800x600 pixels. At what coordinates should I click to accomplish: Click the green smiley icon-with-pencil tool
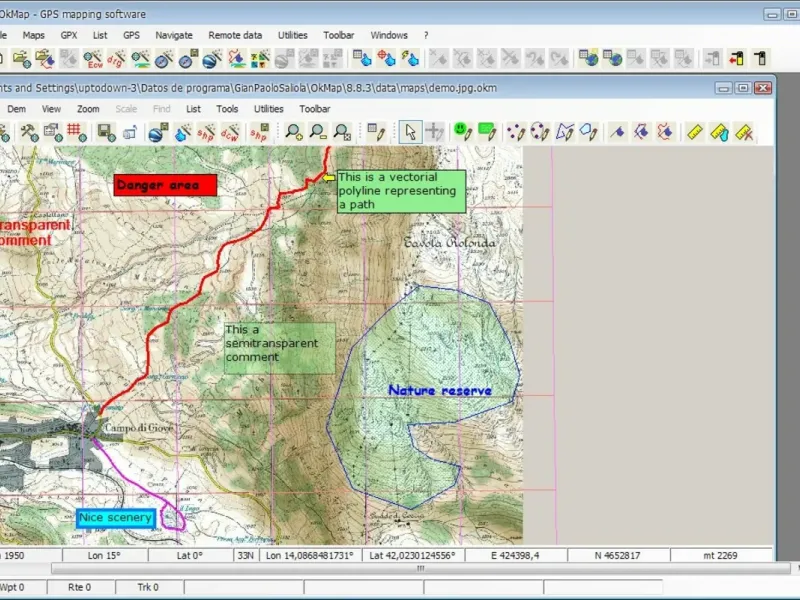point(463,133)
